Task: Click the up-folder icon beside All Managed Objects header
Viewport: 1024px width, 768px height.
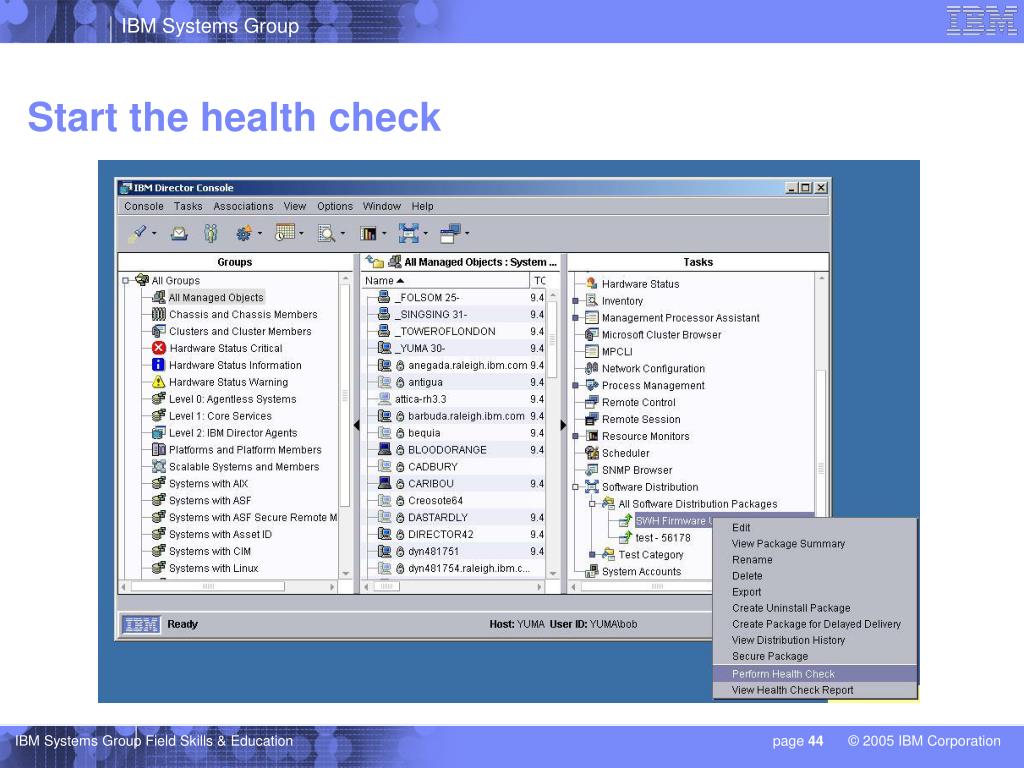Action: (x=374, y=262)
